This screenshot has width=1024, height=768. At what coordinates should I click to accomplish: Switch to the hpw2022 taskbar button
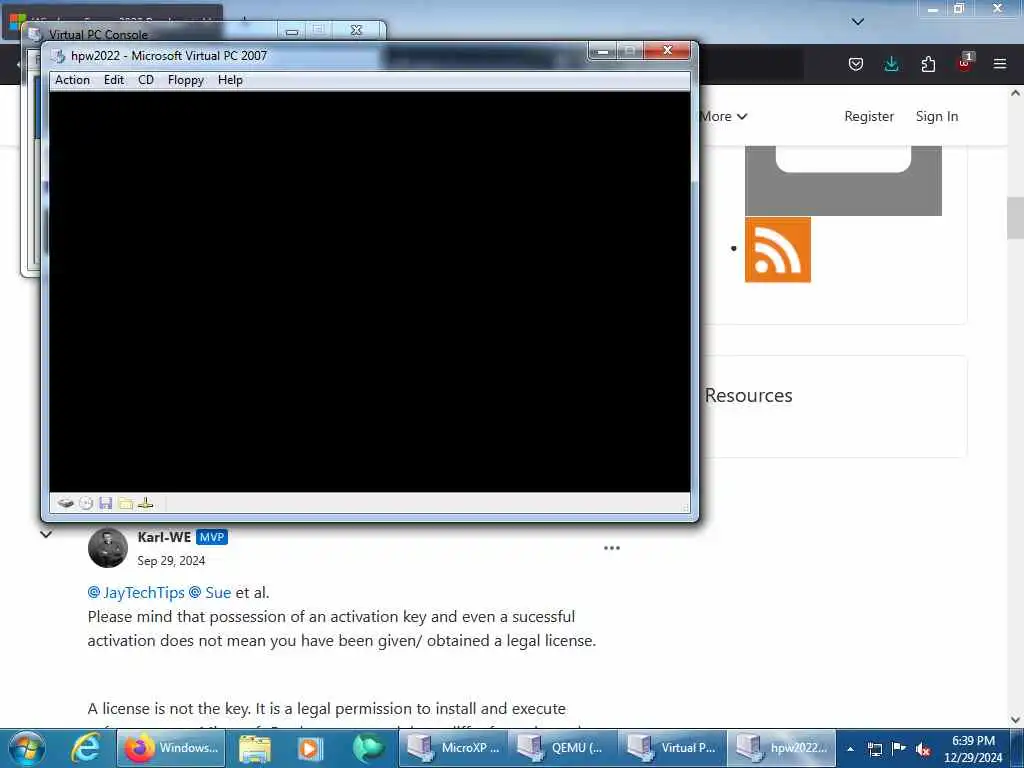pyautogui.click(x=781, y=748)
